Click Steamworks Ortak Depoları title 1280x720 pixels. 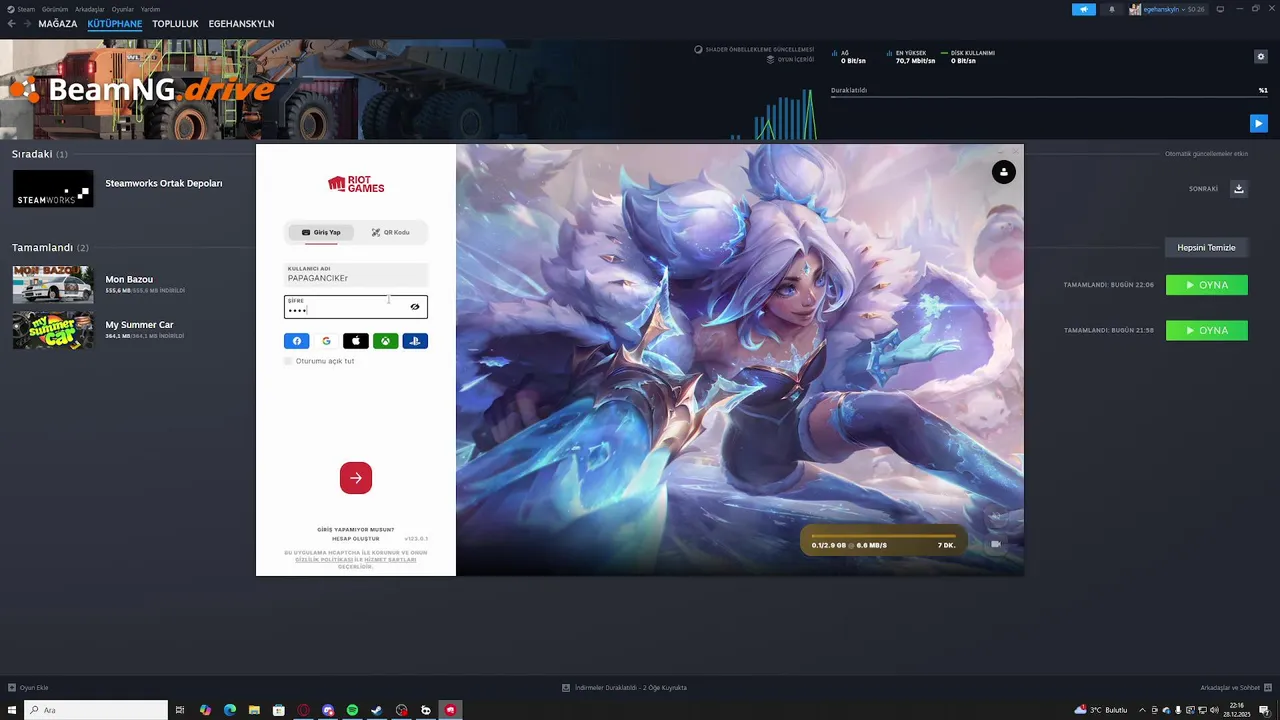[164, 183]
